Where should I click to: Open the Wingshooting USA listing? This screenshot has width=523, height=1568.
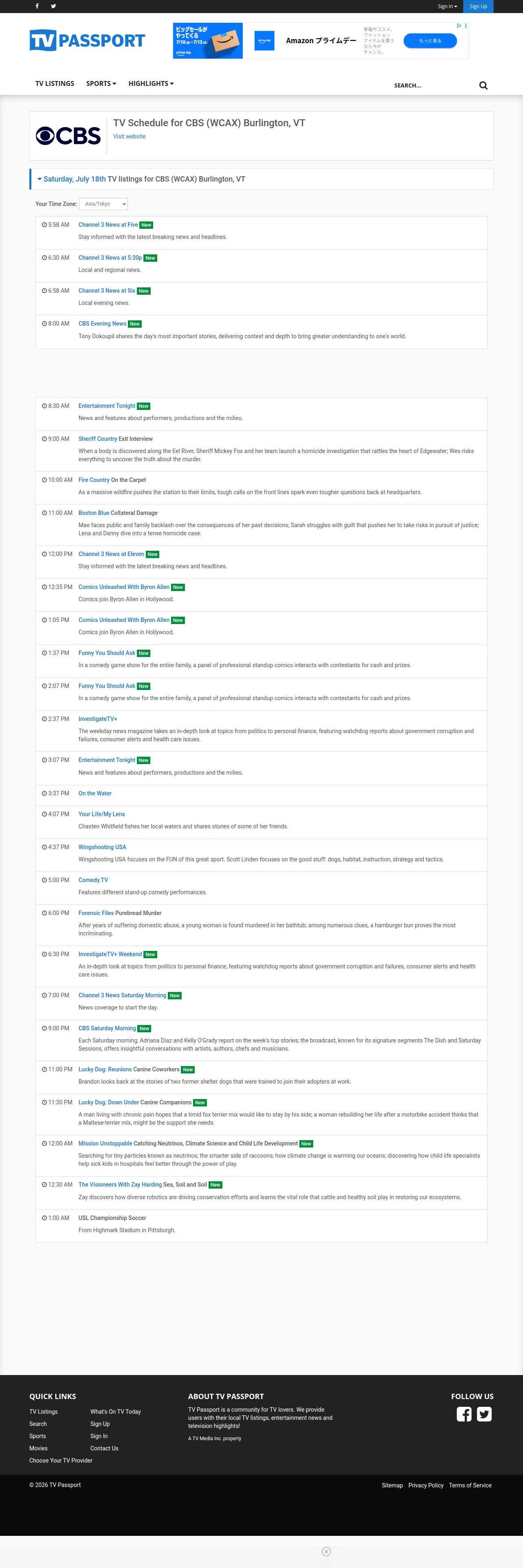pos(102,847)
